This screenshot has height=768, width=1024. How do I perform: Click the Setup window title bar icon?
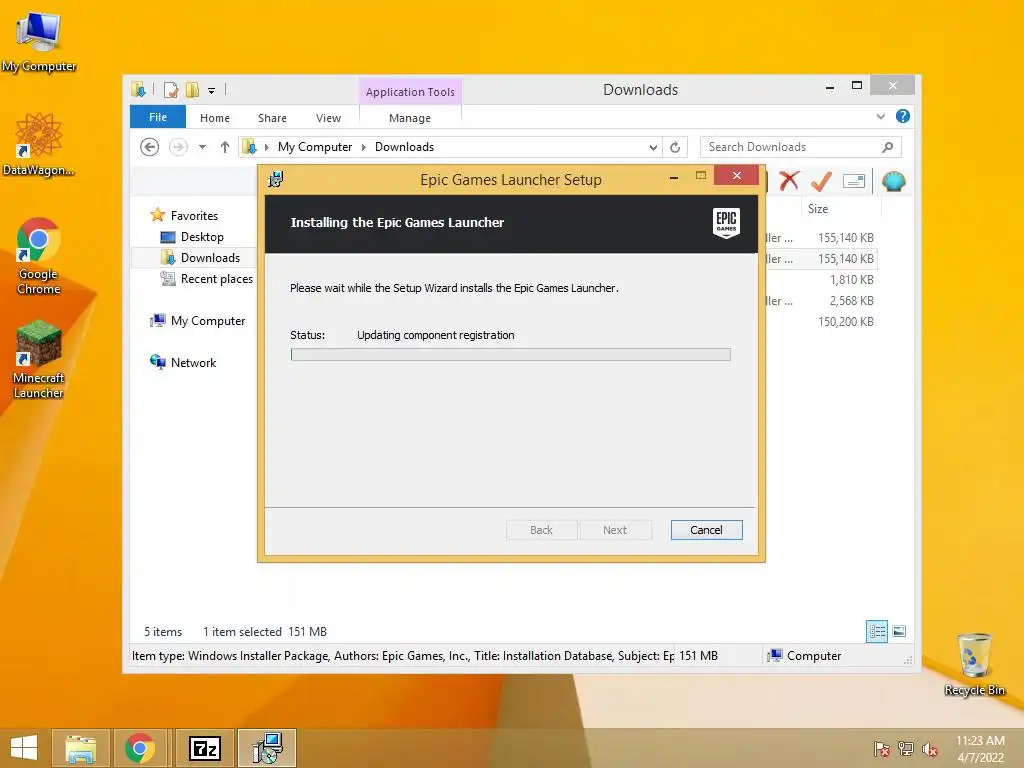(276, 179)
